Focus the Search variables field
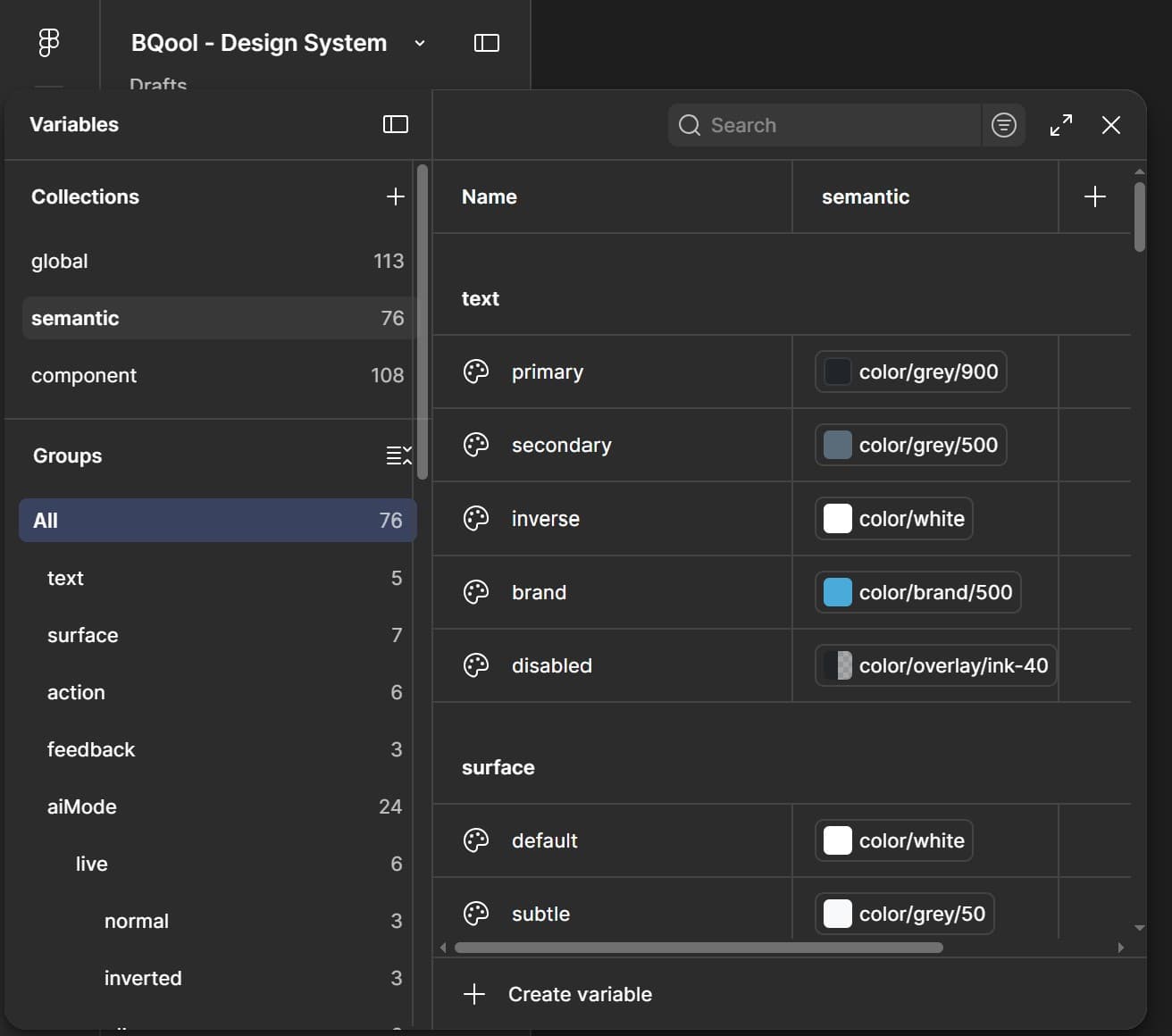Image resolution: width=1172 pixels, height=1036 pixels. click(825, 125)
